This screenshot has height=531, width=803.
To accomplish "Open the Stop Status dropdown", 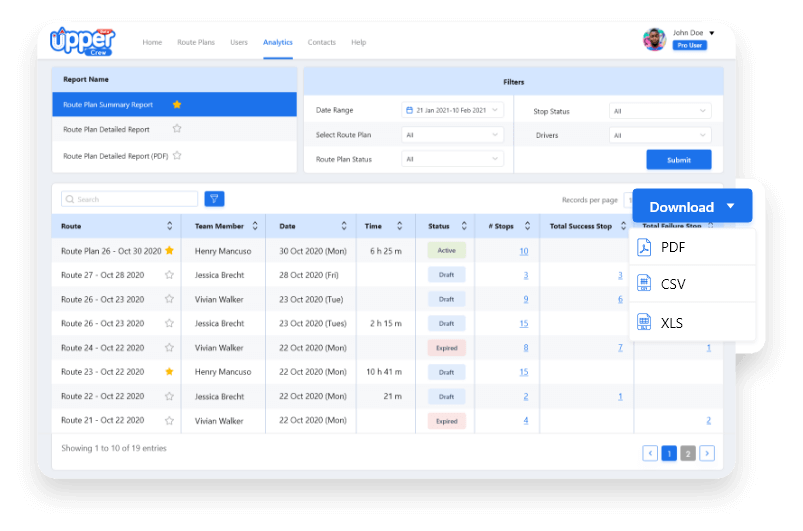I will click(x=660, y=111).
